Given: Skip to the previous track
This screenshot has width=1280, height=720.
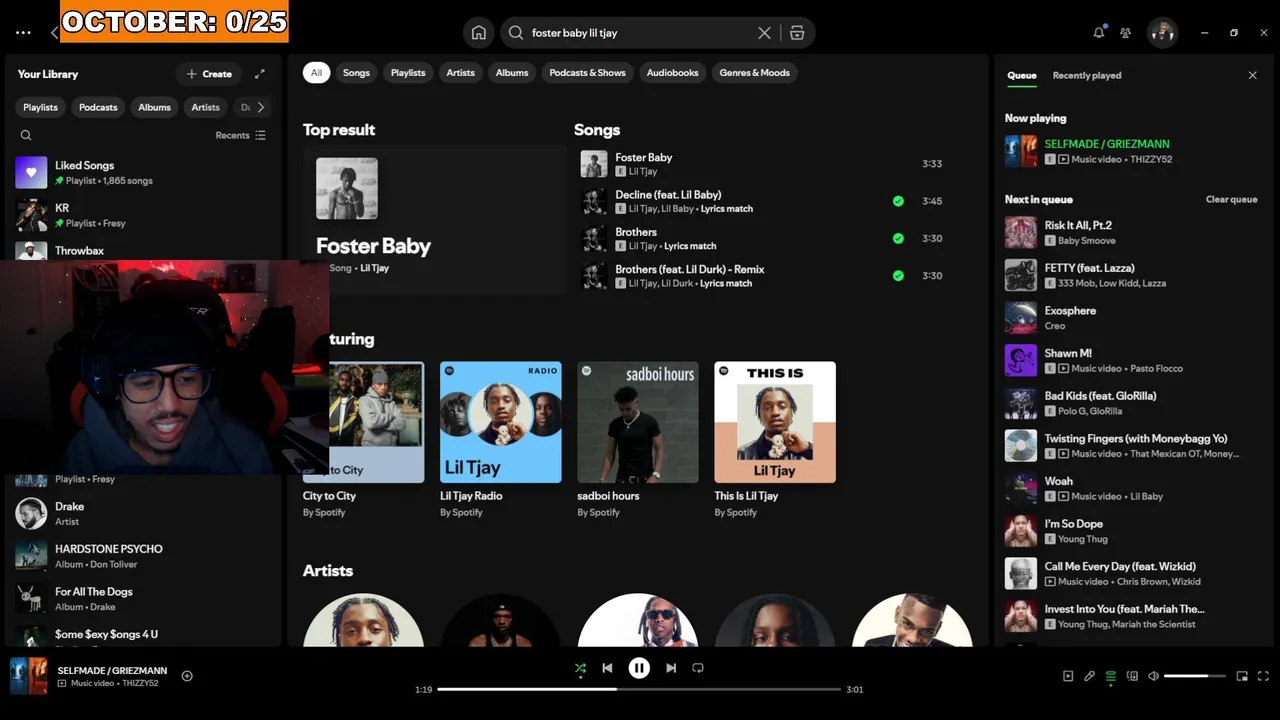Looking at the screenshot, I should click(607, 668).
